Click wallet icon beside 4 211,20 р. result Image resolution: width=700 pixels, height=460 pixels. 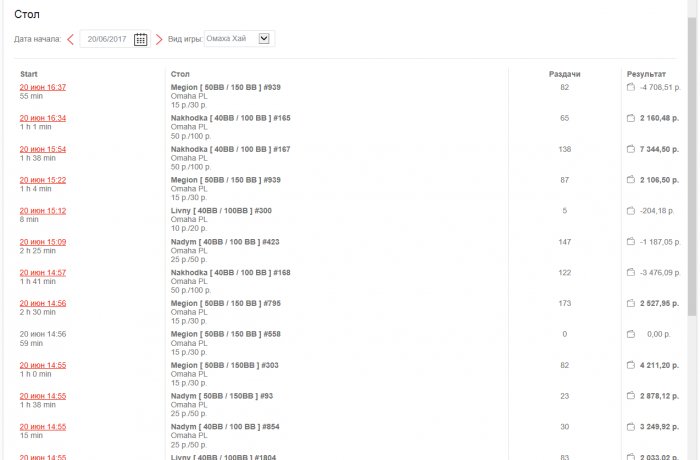[630, 365]
